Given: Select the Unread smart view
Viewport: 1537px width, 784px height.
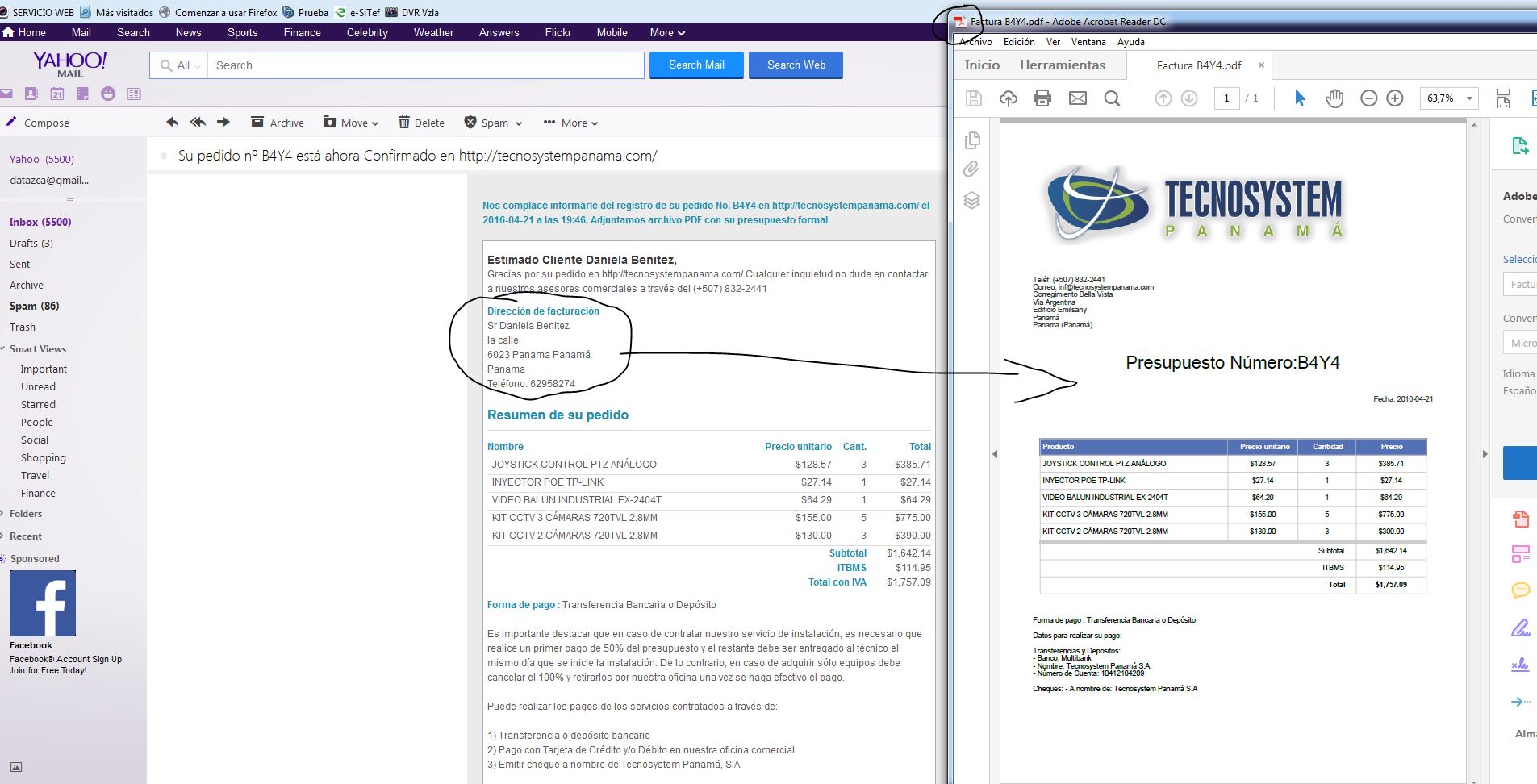Looking at the screenshot, I should pos(38,386).
